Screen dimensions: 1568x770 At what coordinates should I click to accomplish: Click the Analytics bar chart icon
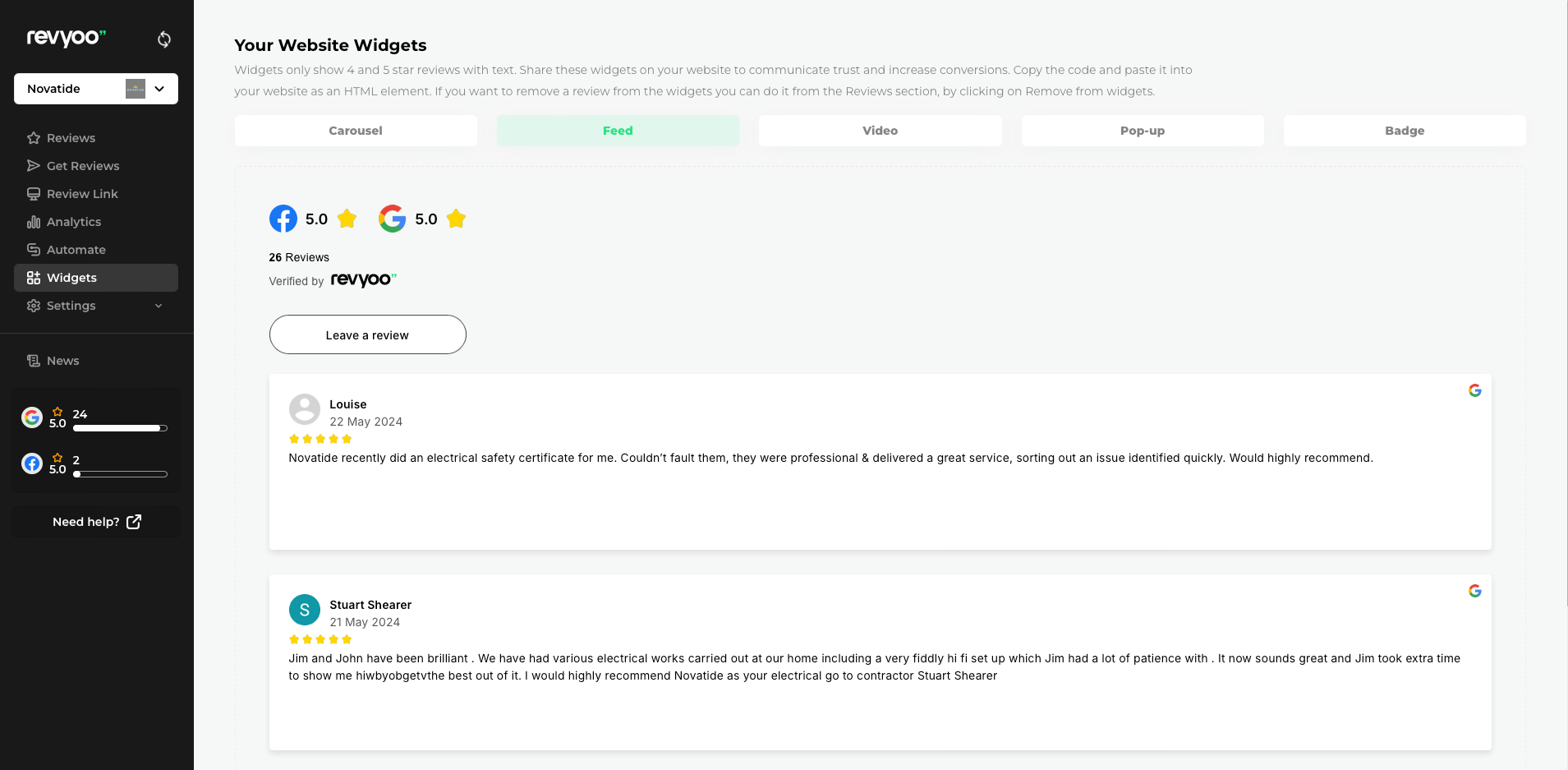point(34,222)
